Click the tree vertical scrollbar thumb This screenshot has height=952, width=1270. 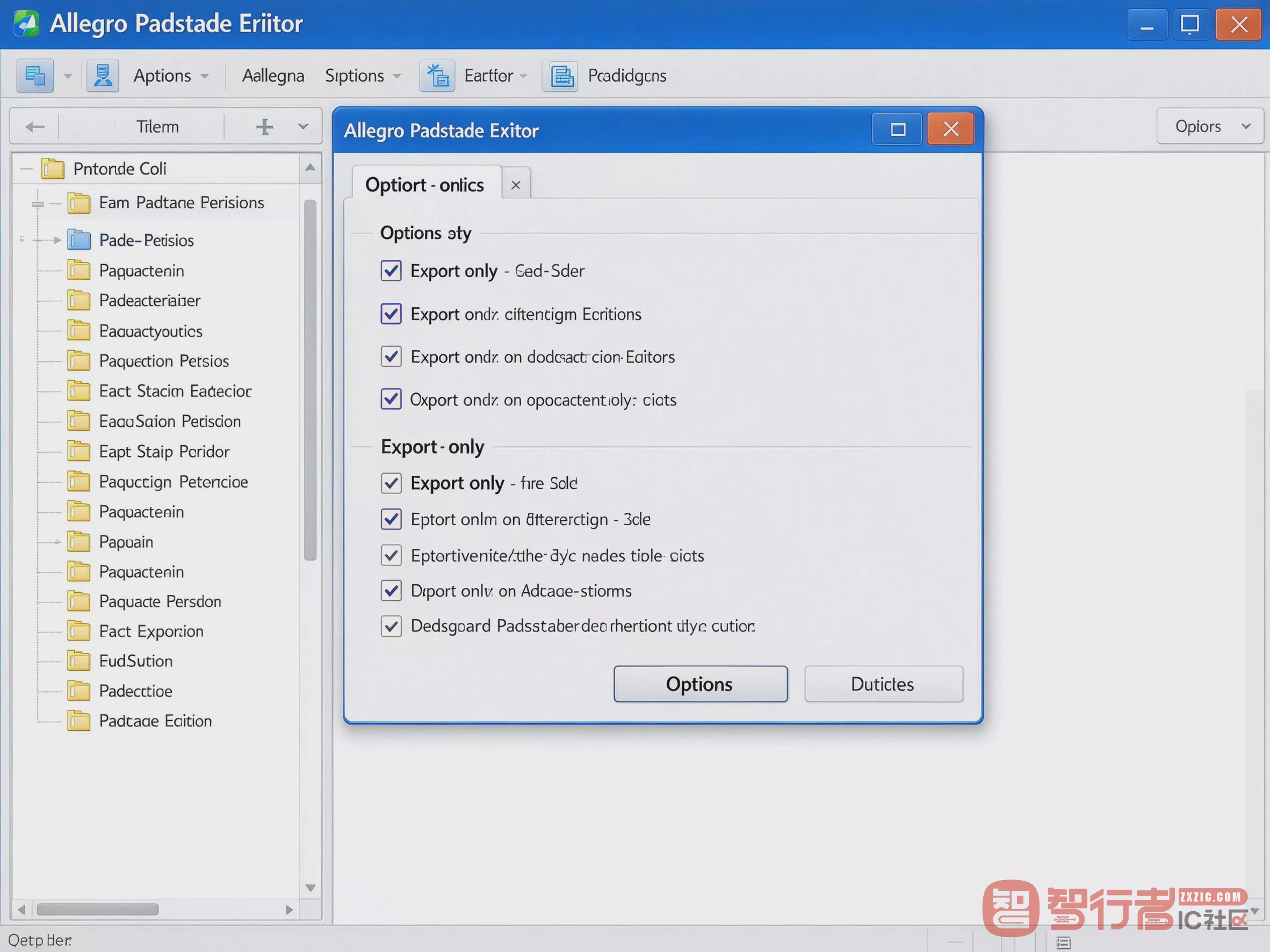(310, 379)
